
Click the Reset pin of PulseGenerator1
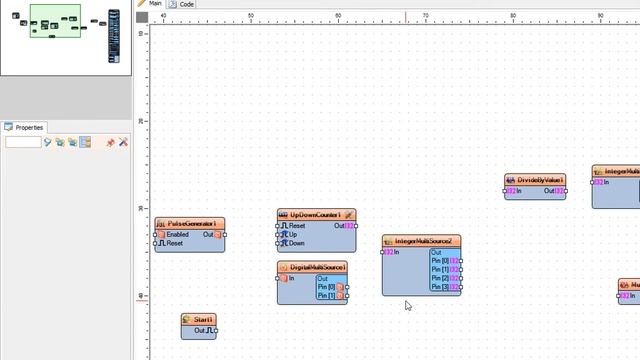[155, 243]
